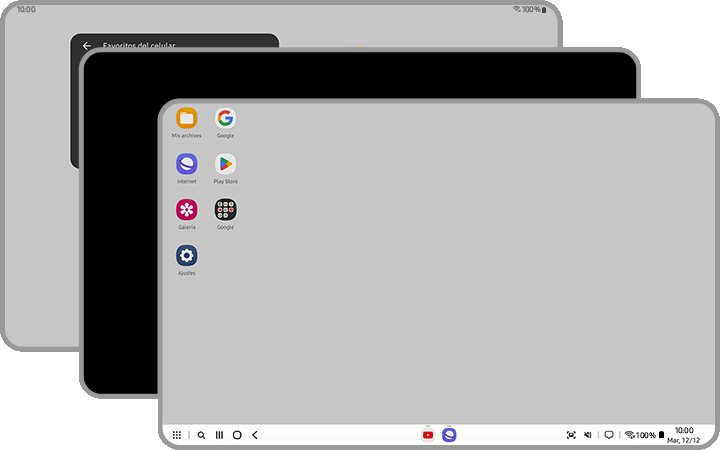The image size is (720, 450).
Task: Open the Play Store app
Action: click(x=225, y=165)
